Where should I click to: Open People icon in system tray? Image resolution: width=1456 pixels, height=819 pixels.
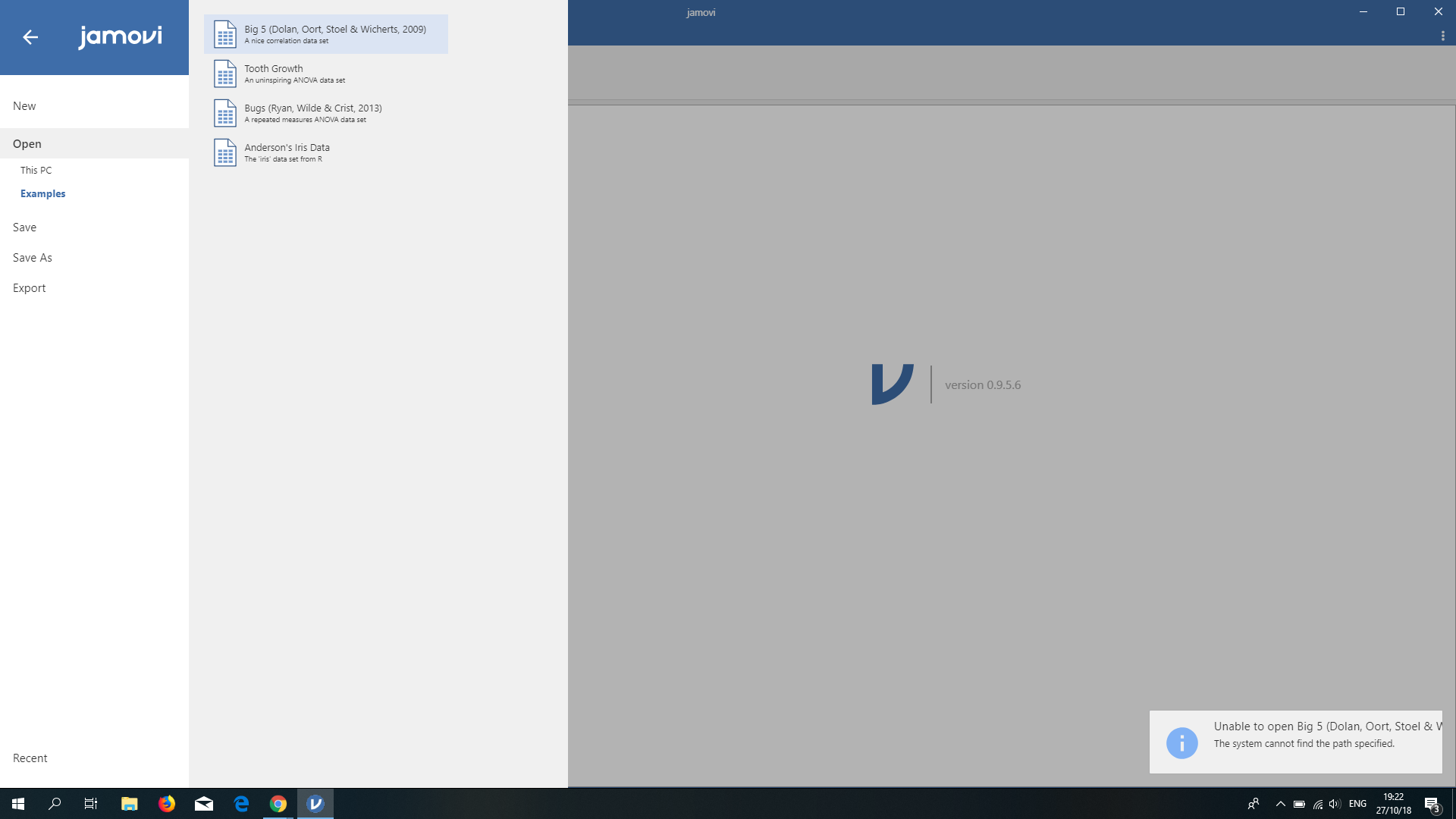click(1254, 804)
